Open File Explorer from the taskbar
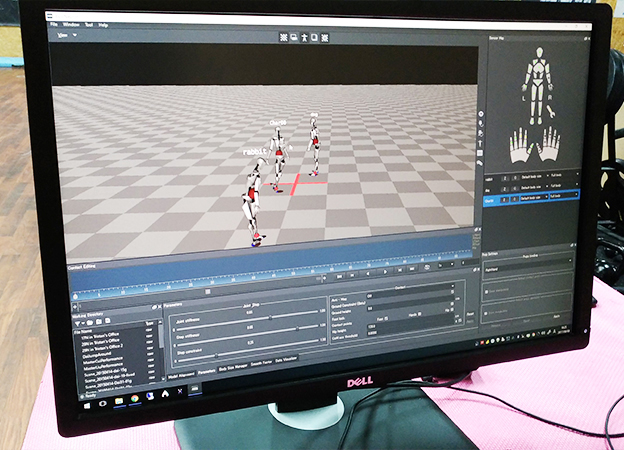This screenshot has height=450, width=624. pyautogui.click(x=119, y=401)
